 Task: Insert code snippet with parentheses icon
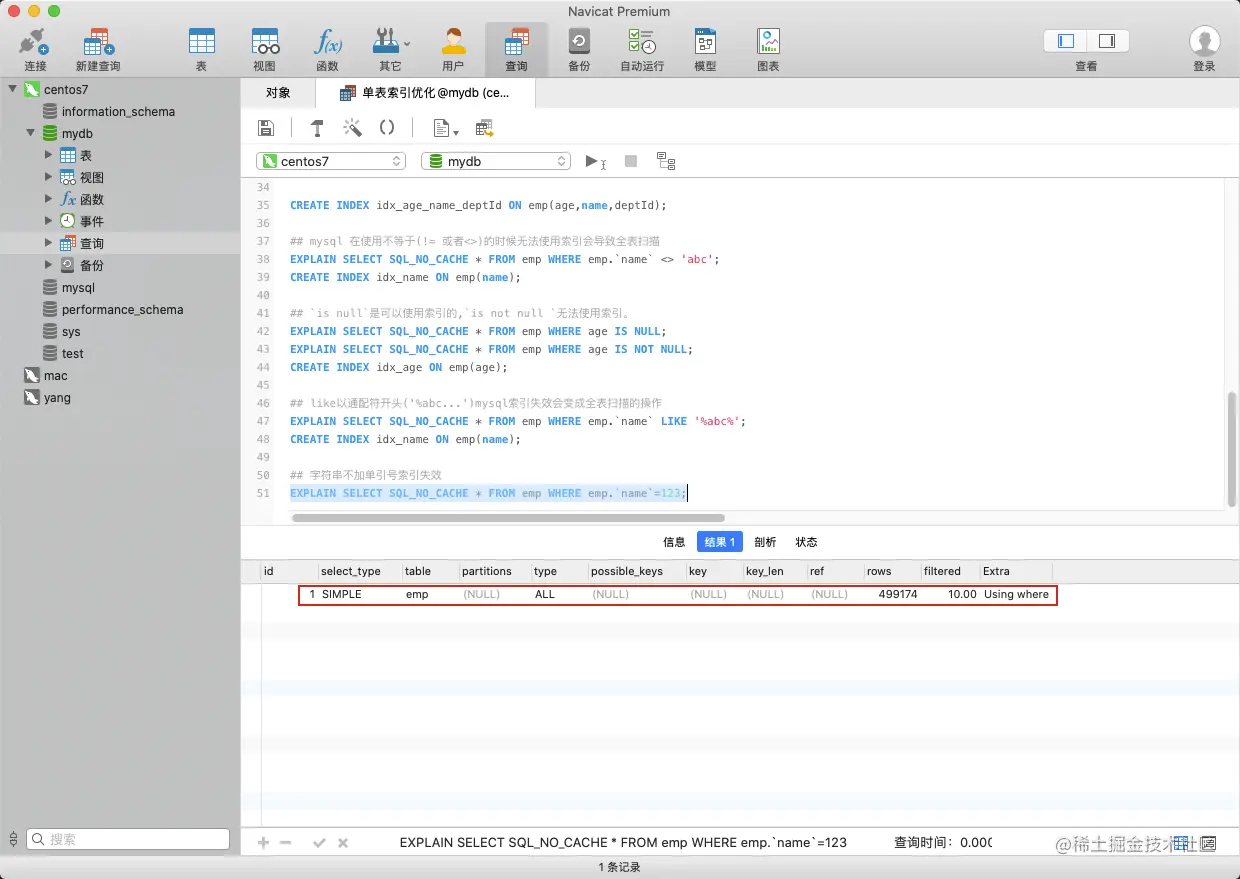pos(387,128)
